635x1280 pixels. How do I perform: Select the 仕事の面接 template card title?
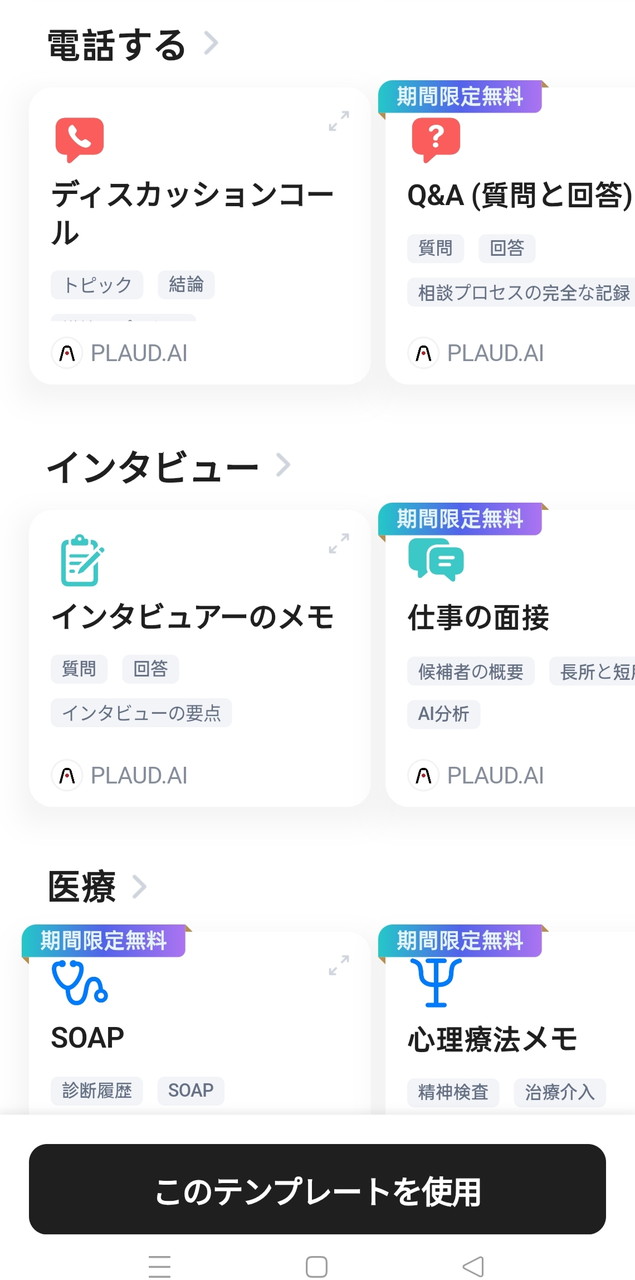[x=478, y=617]
